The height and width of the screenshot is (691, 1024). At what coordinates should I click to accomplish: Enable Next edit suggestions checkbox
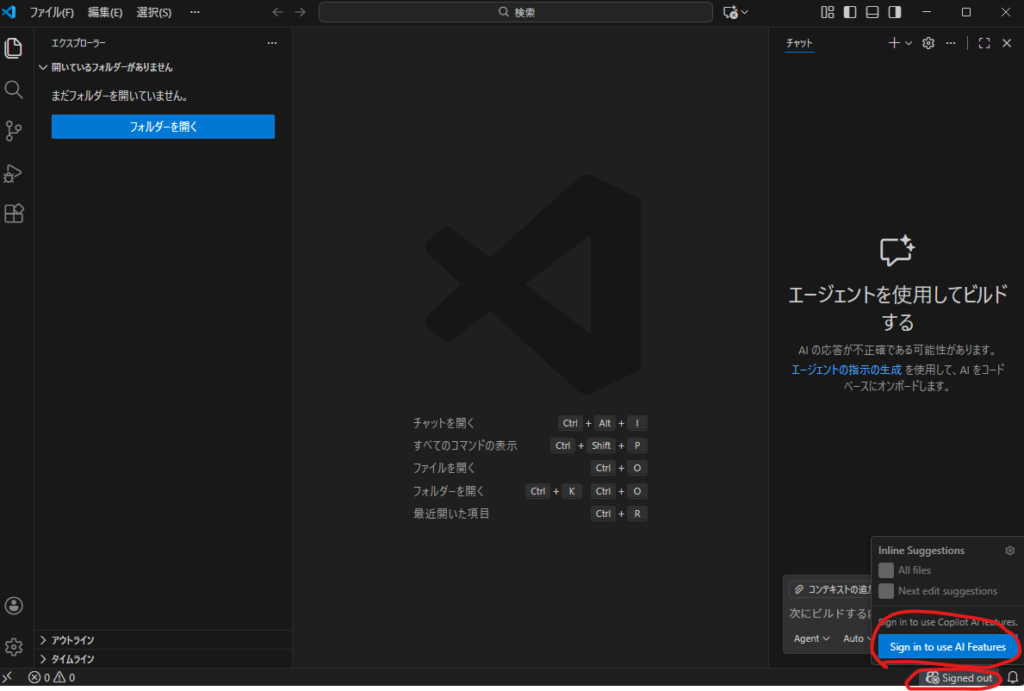[886, 591]
